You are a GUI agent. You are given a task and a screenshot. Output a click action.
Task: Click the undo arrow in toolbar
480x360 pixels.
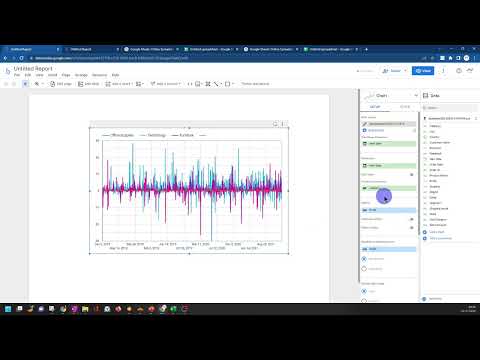coord(6,84)
